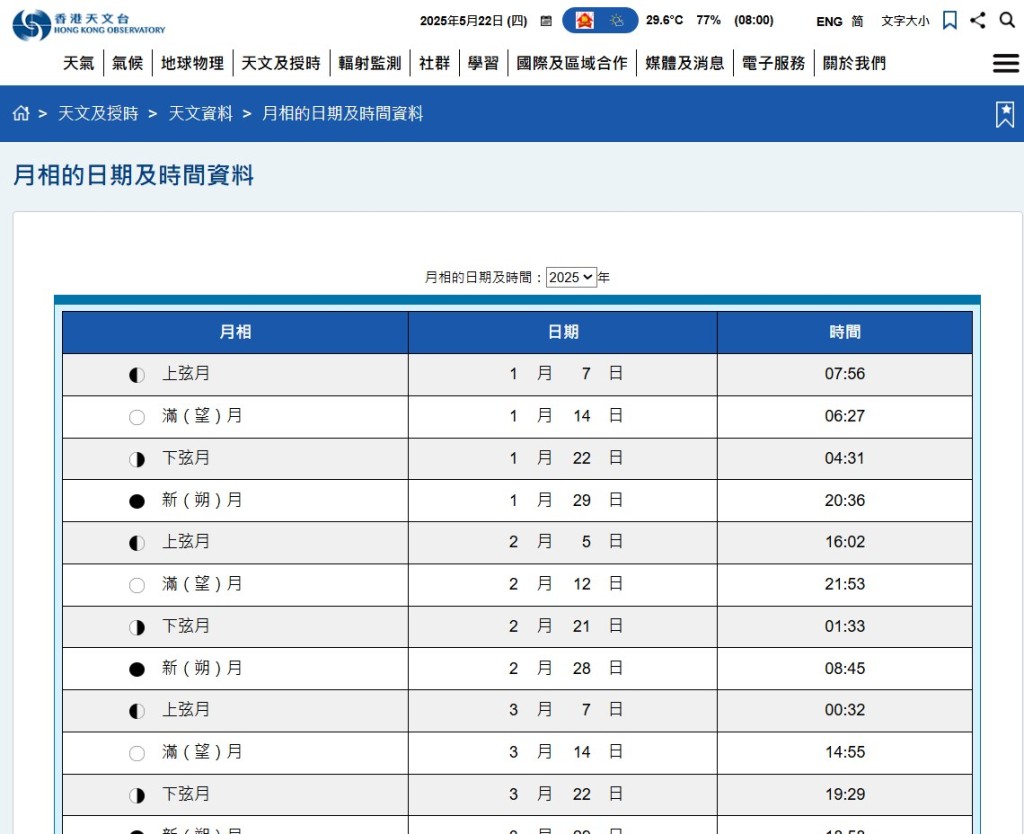The image size is (1024, 834).
Task: Open the hamburger menu icon
Action: (1006, 63)
